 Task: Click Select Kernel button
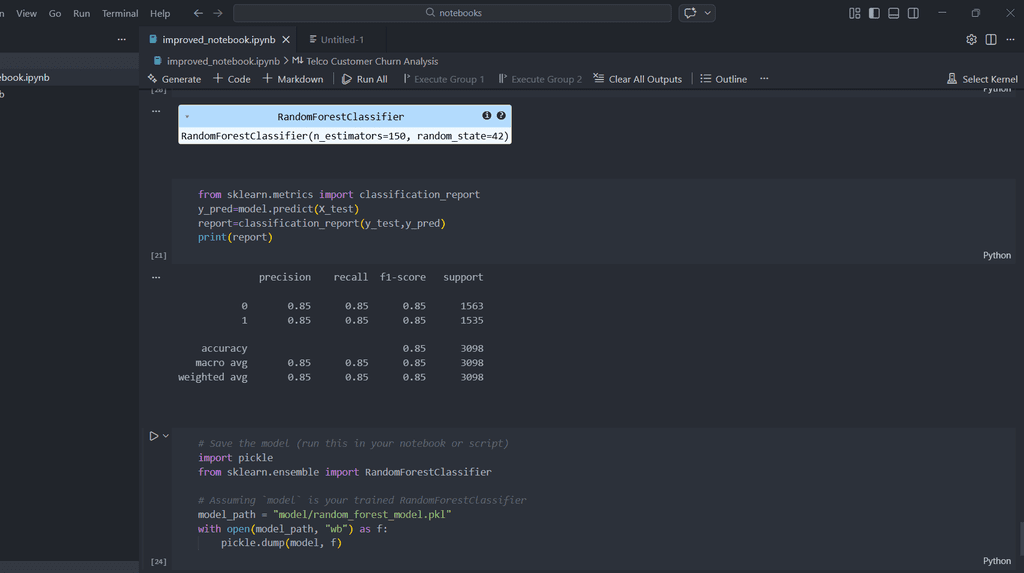coord(982,79)
